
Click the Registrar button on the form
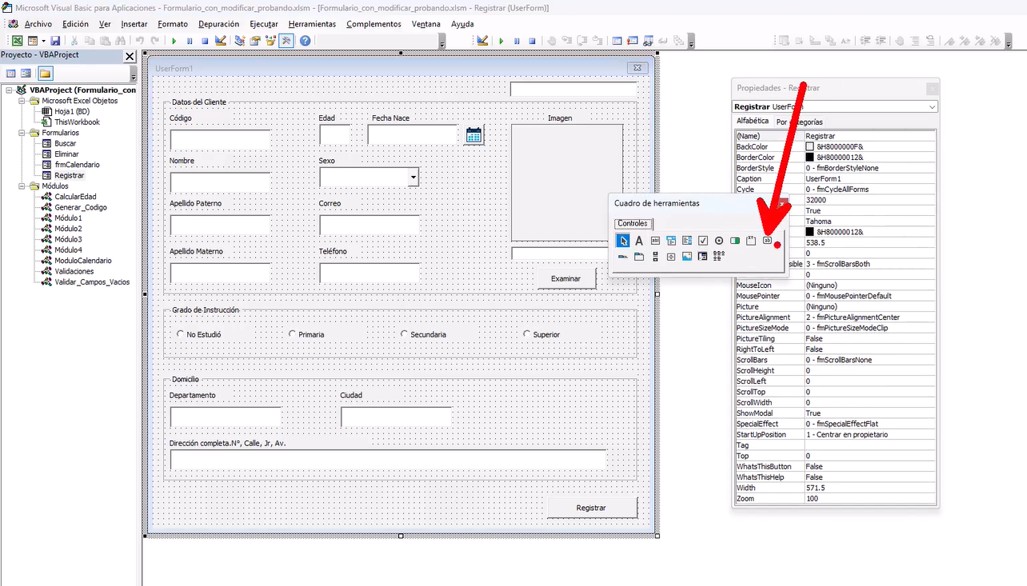pos(591,507)
